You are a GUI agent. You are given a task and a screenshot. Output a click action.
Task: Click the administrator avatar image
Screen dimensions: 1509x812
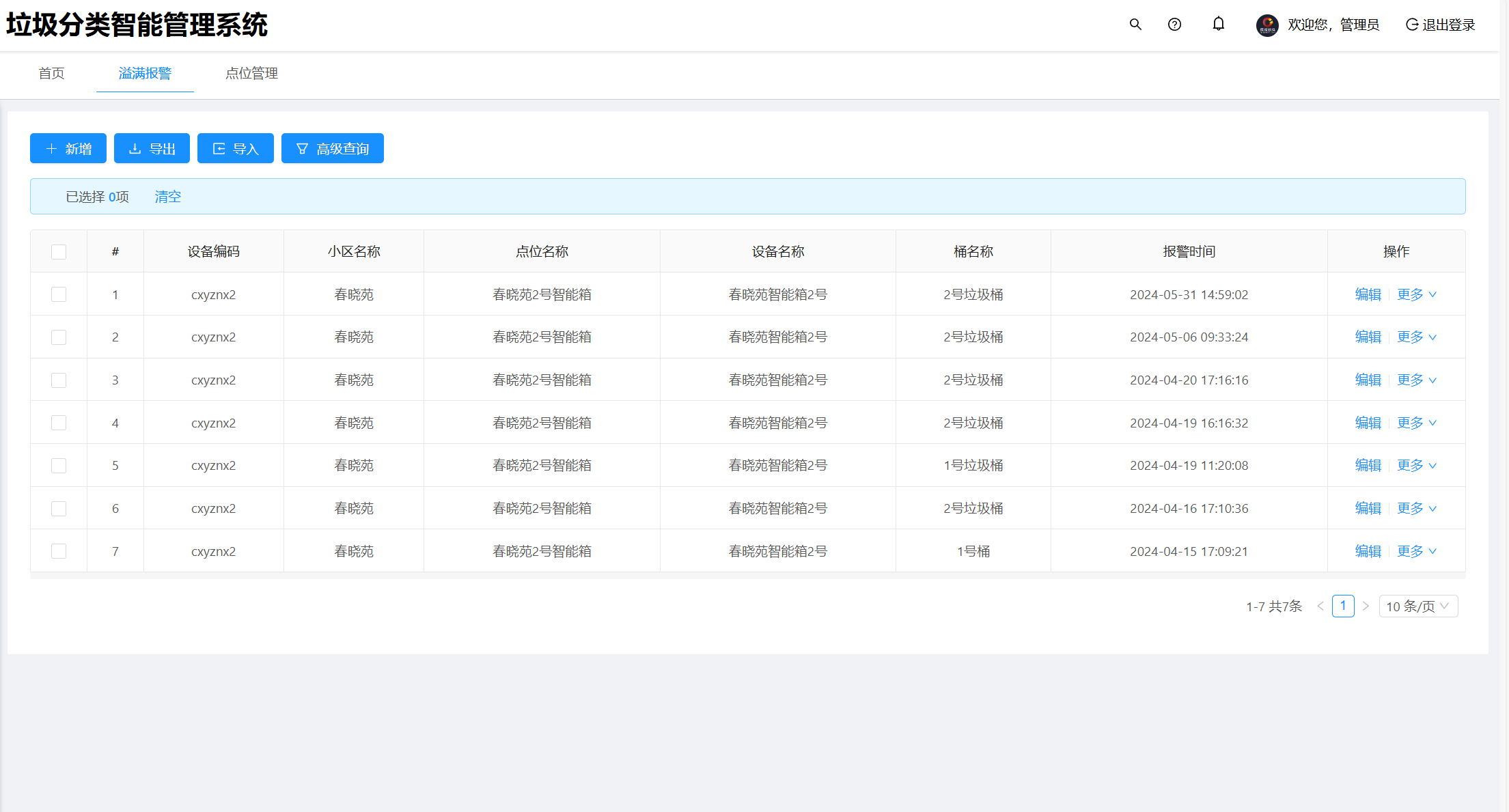coord(1267,25)
